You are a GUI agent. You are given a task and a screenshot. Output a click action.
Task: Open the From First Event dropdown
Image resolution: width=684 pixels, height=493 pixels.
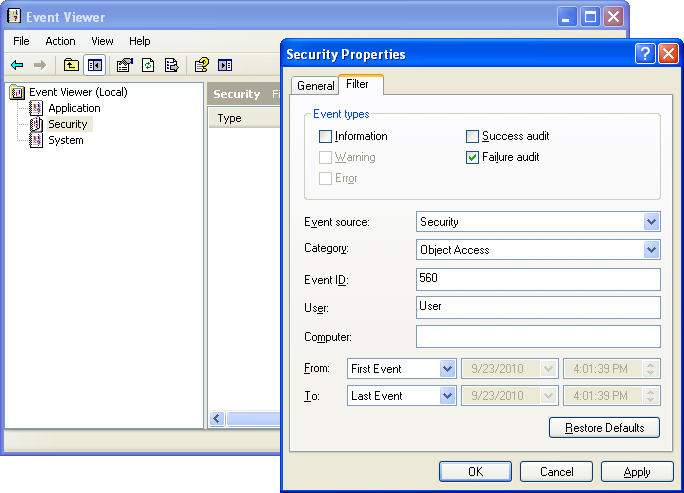click(x=447, y=369)
